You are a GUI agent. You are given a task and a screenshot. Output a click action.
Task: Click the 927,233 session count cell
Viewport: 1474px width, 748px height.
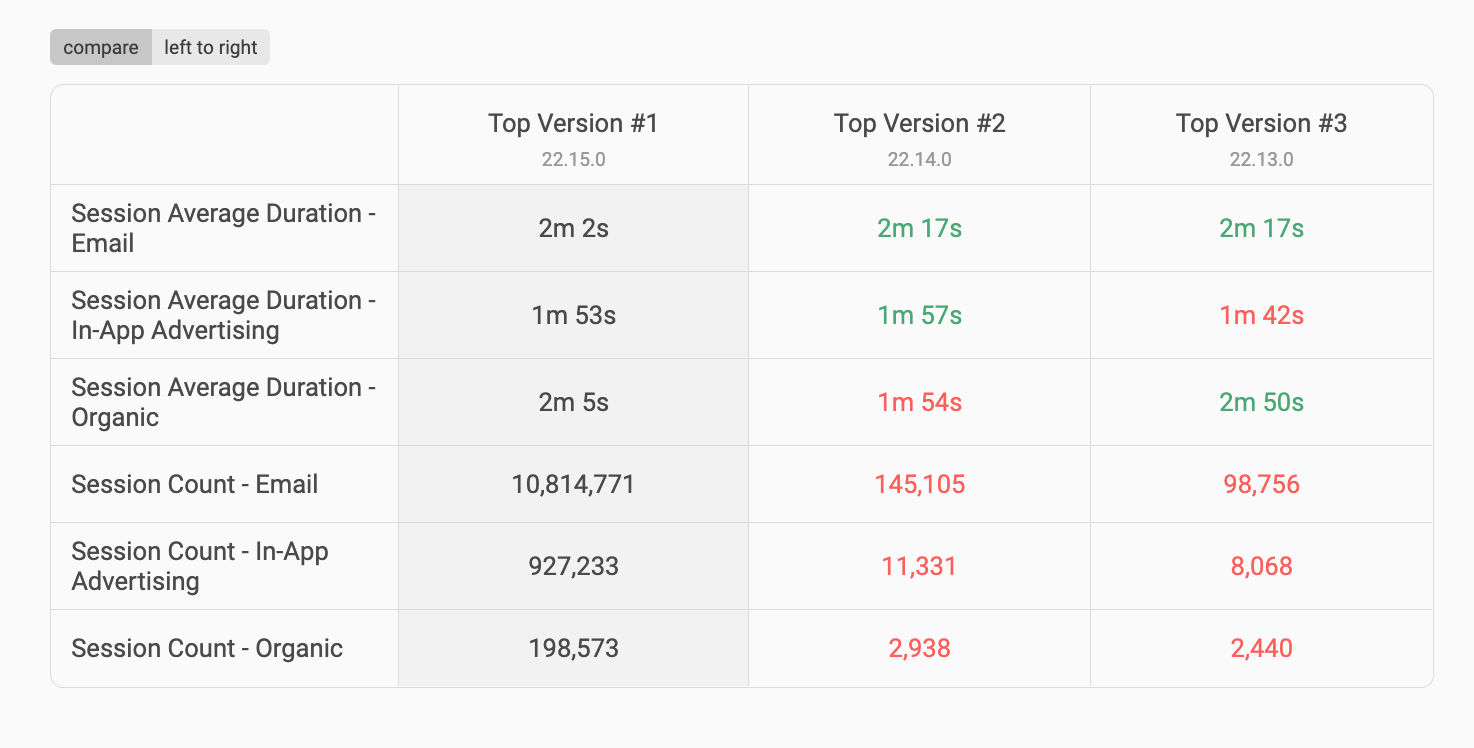point(573,567)
